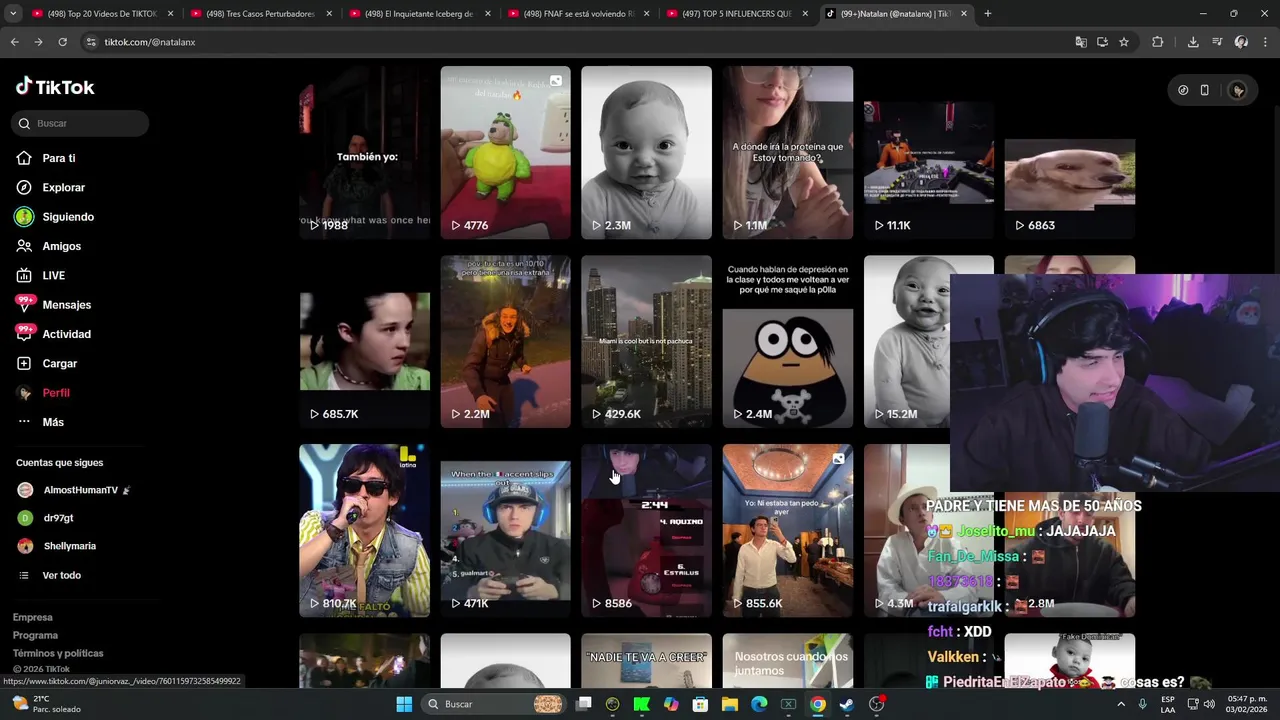
Task: Click the translate page icon
Action: 1081,42
